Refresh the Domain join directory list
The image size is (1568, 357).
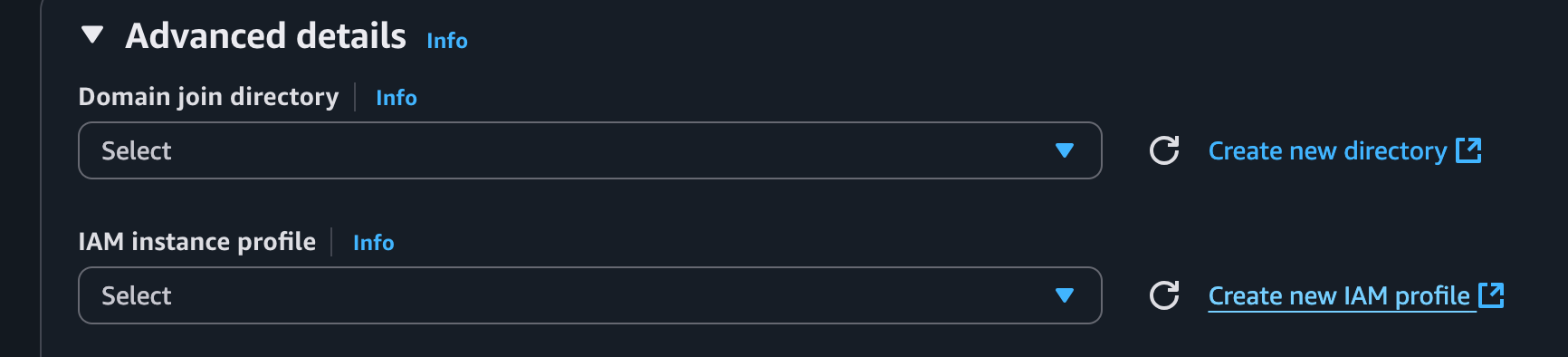(1164, 150)
